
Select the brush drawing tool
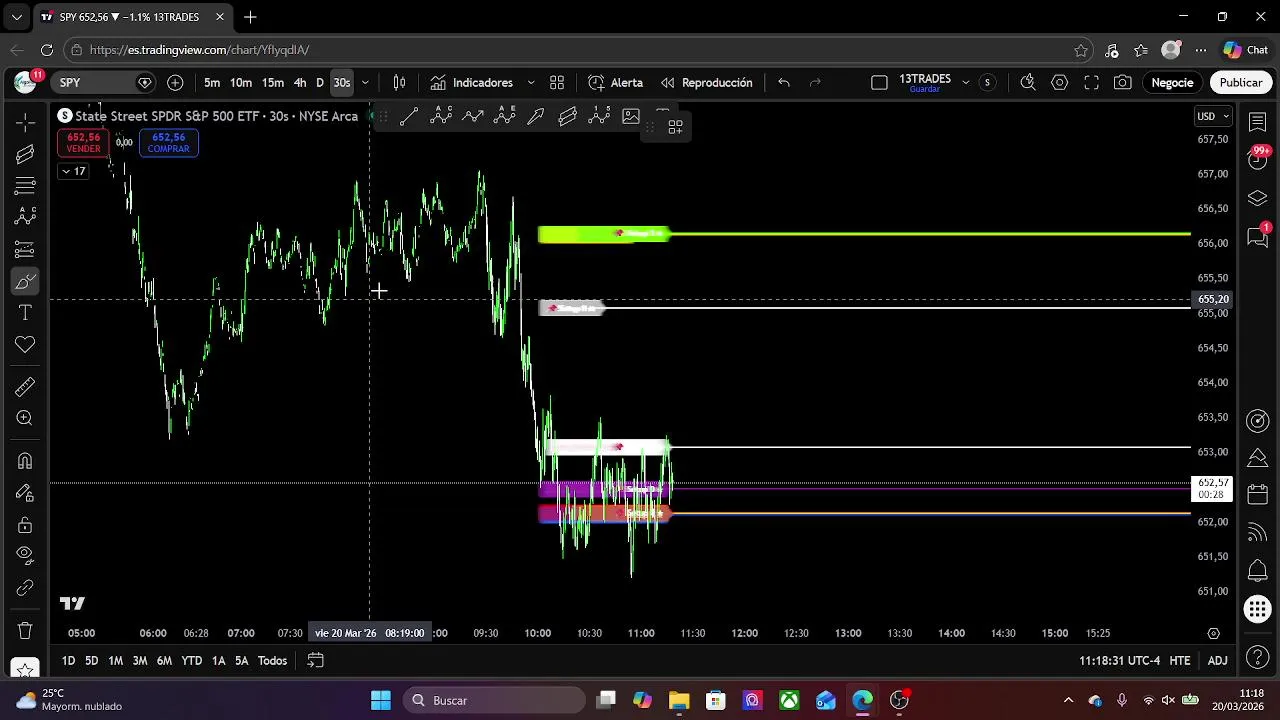click(25, 282)
